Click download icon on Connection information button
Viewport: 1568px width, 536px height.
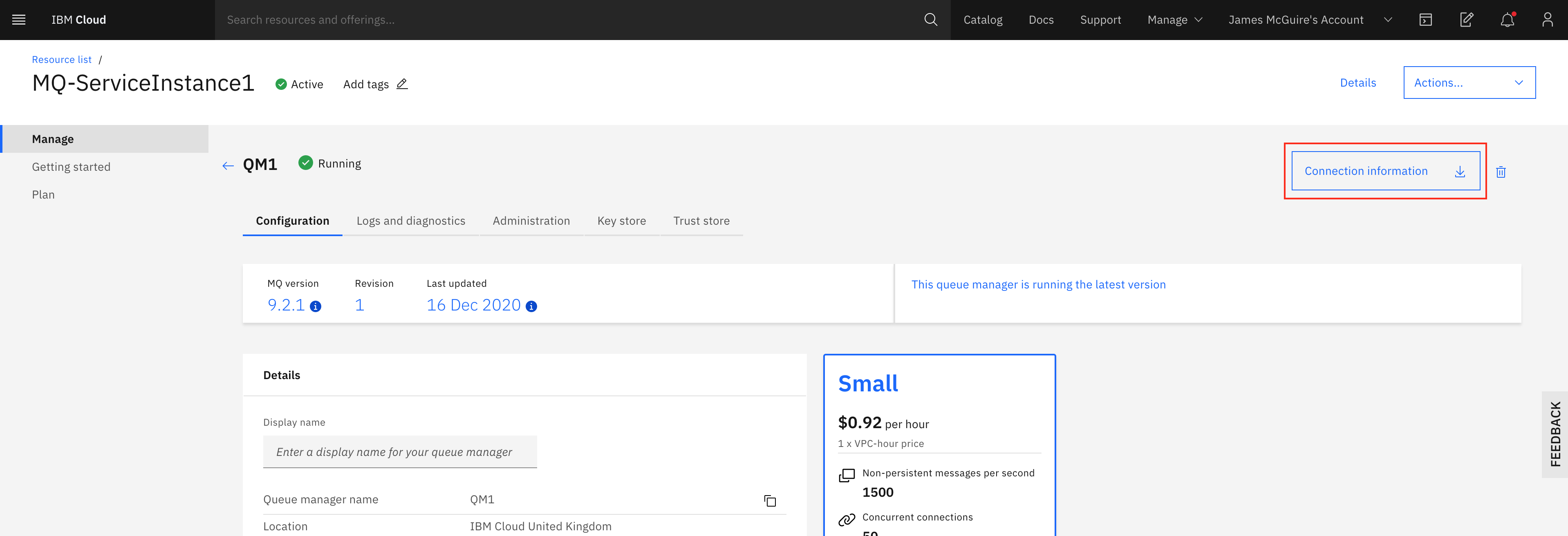[x=1460, y=172]
